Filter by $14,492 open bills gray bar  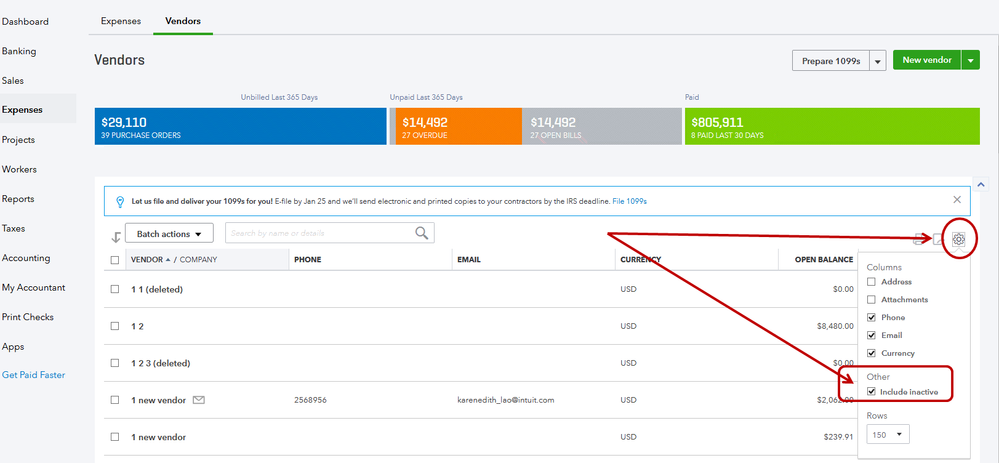click(x=602, y=126)
